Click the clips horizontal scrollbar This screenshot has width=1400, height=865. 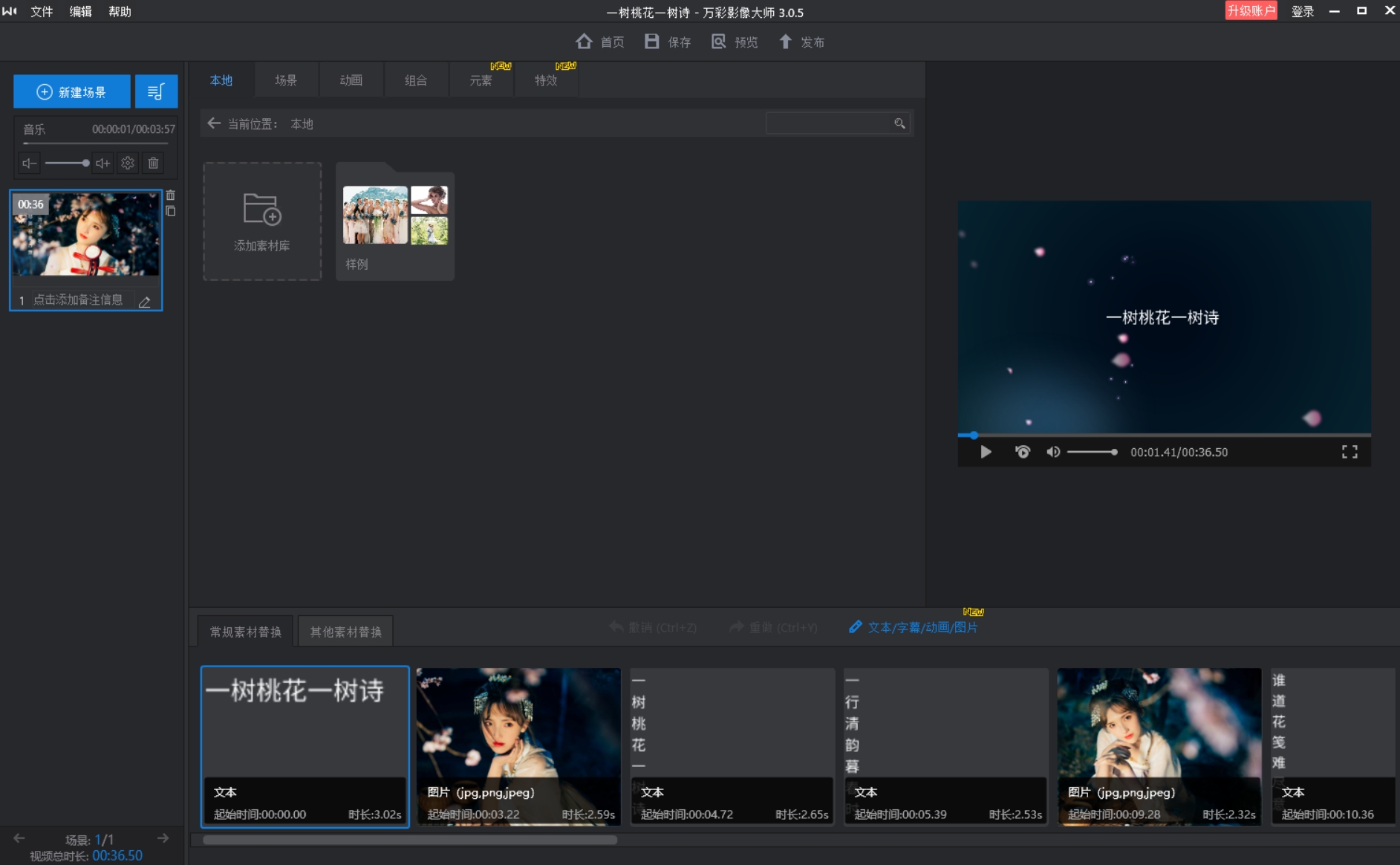tap(410, 840)
